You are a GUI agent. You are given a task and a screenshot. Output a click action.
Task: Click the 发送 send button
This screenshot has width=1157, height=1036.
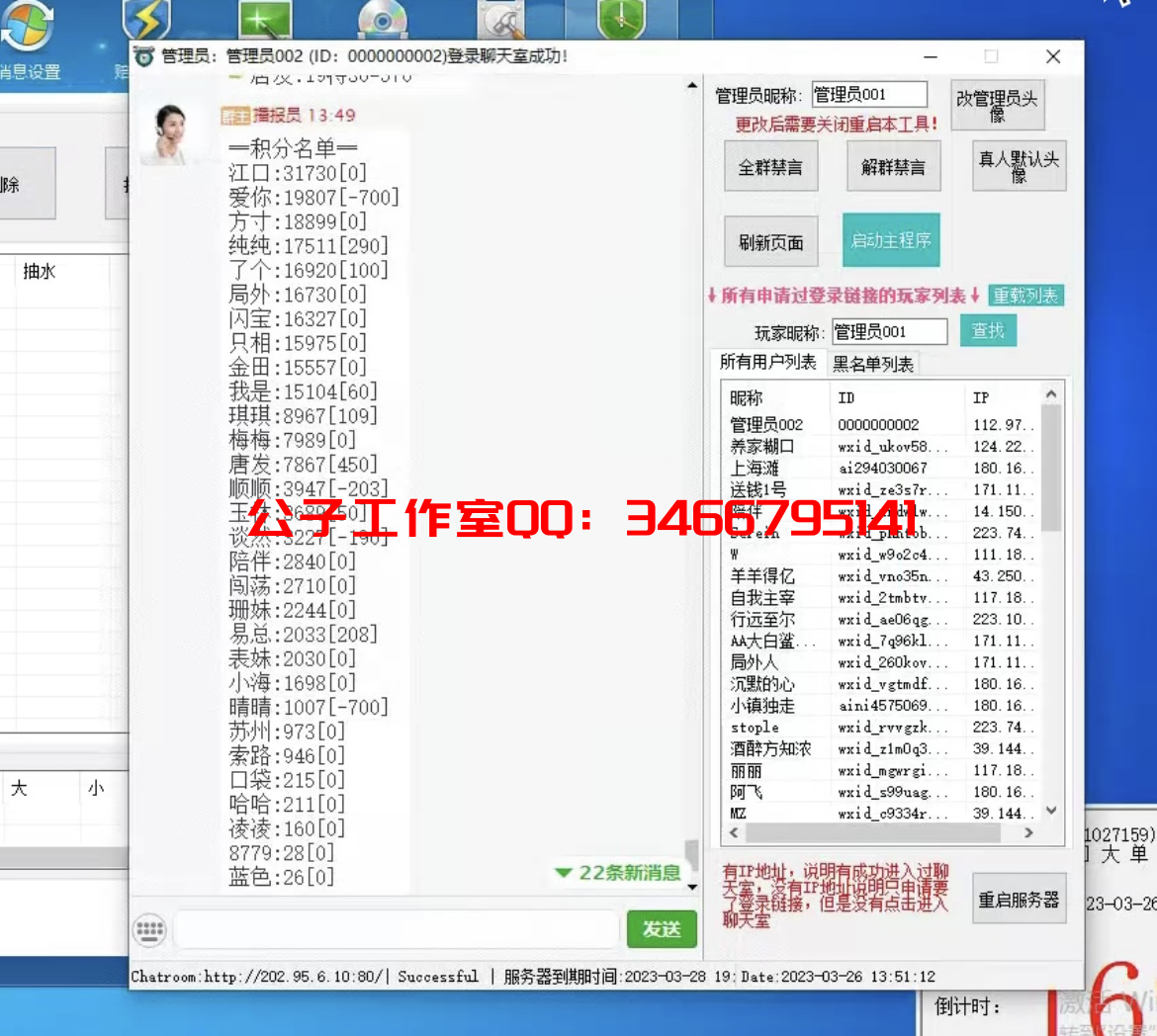662,929
